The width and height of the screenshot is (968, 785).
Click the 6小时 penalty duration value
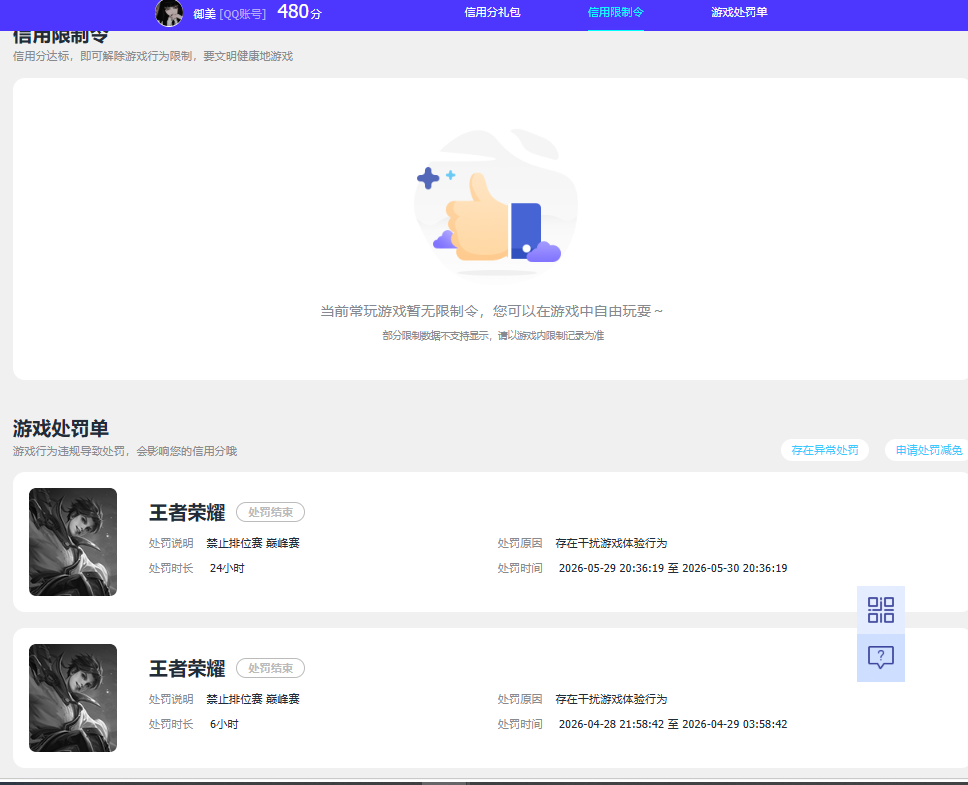point(224,724)
